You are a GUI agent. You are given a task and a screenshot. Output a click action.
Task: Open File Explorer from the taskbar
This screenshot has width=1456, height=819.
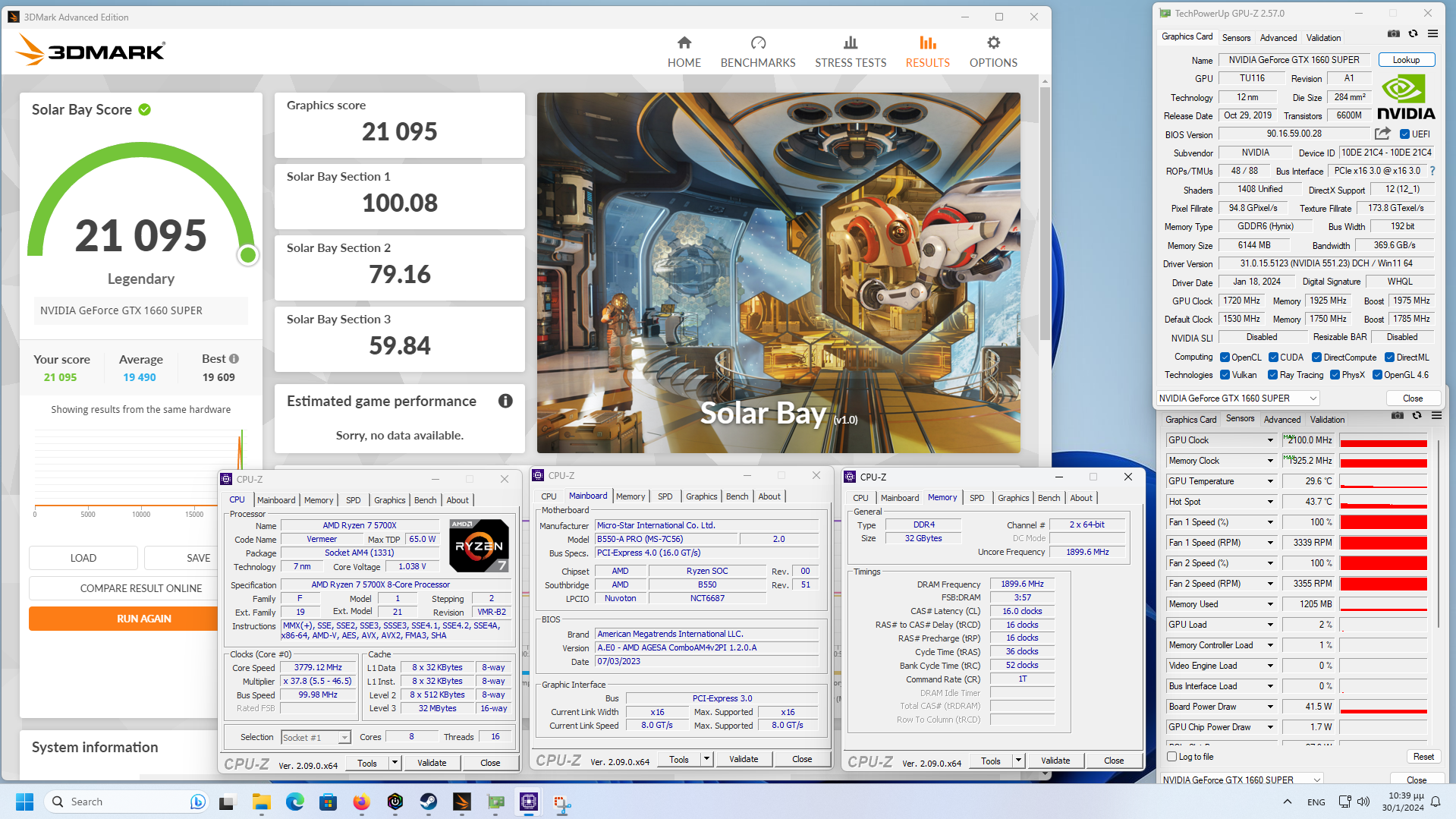[262, 802]
